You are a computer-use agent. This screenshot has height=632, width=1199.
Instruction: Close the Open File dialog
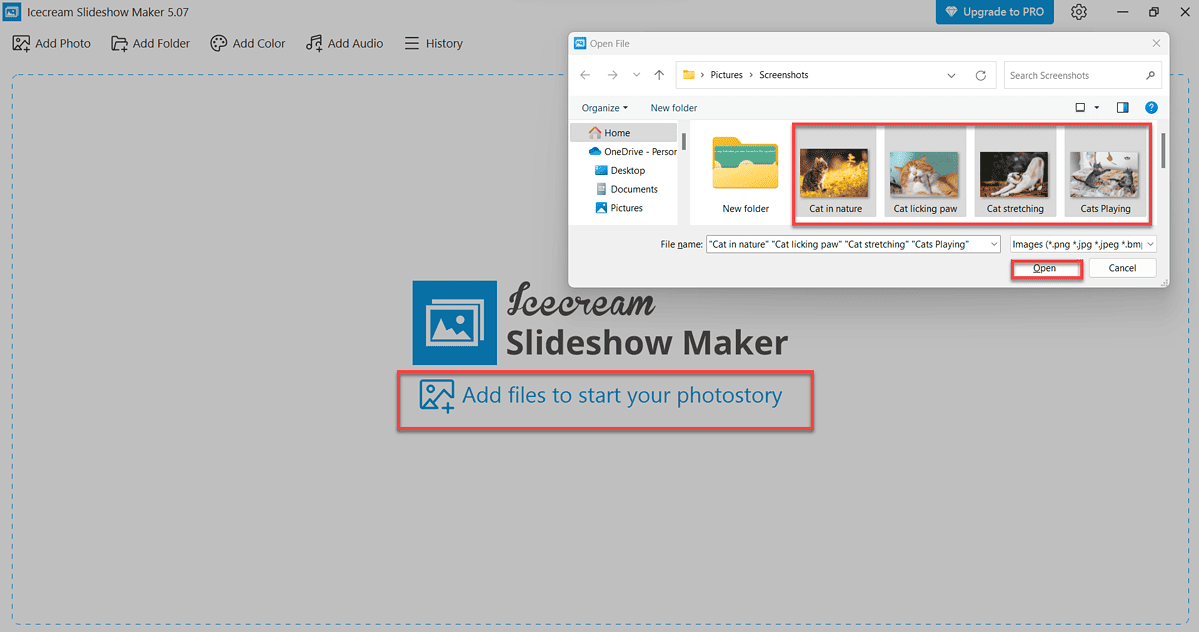tap(1156, 44)
